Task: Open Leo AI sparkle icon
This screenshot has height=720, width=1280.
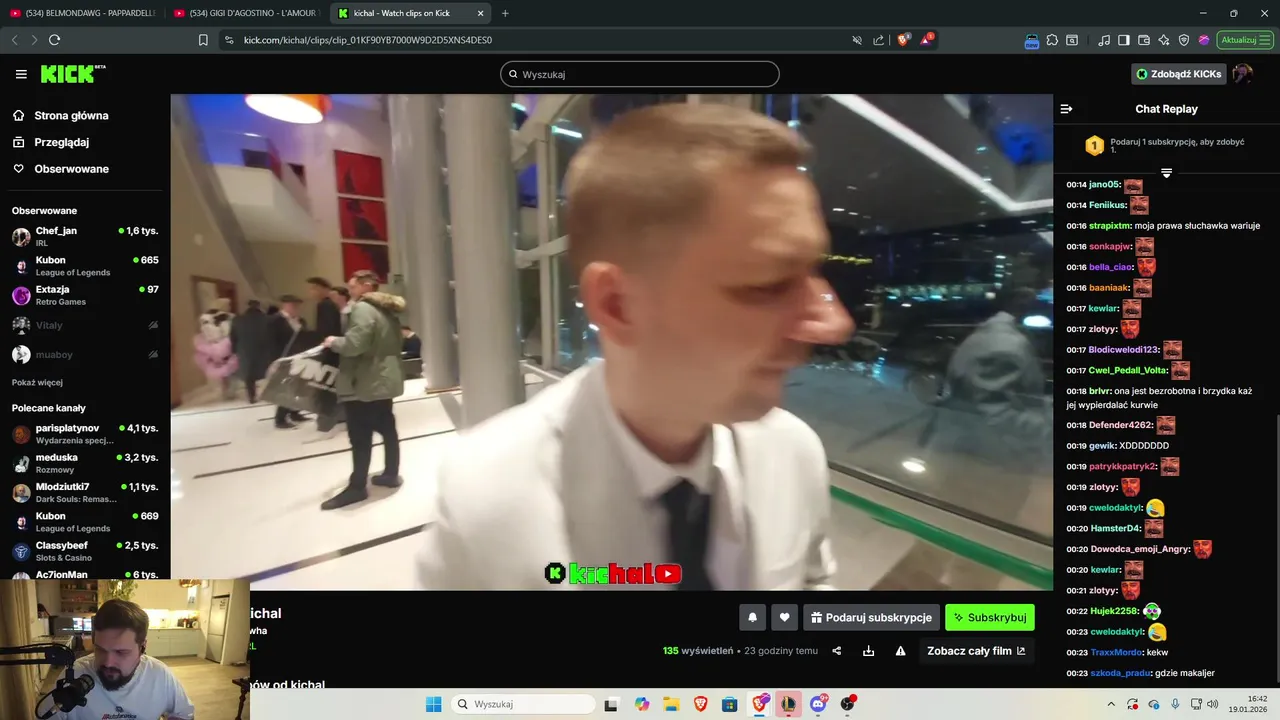Action: [x=1164, y=40]
